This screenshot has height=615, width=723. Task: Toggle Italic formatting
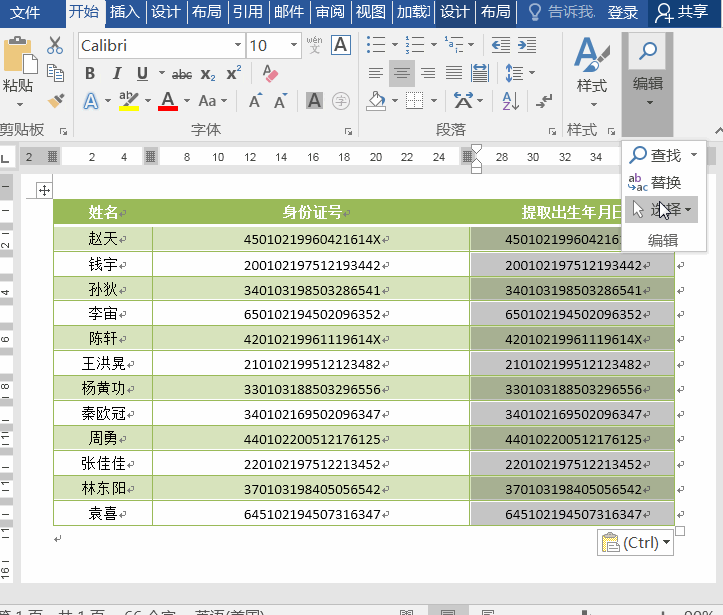click(x=117, y=73)
